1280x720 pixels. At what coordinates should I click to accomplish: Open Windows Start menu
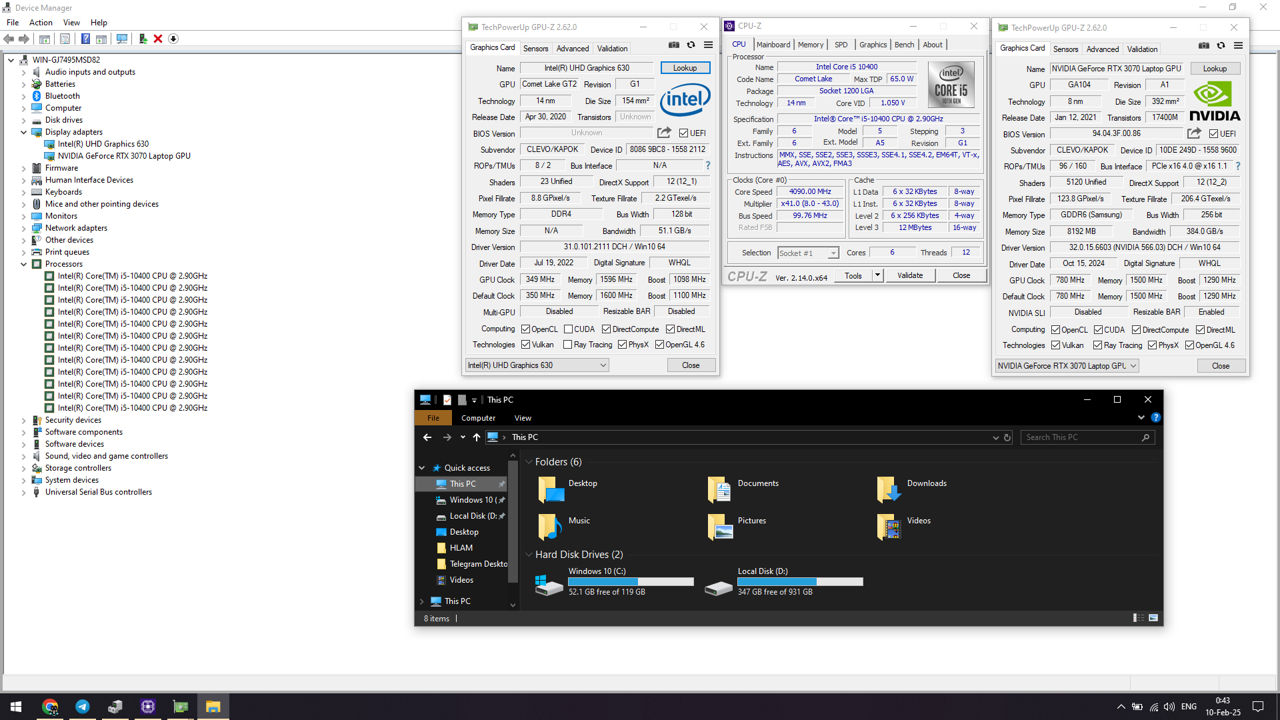14,706
